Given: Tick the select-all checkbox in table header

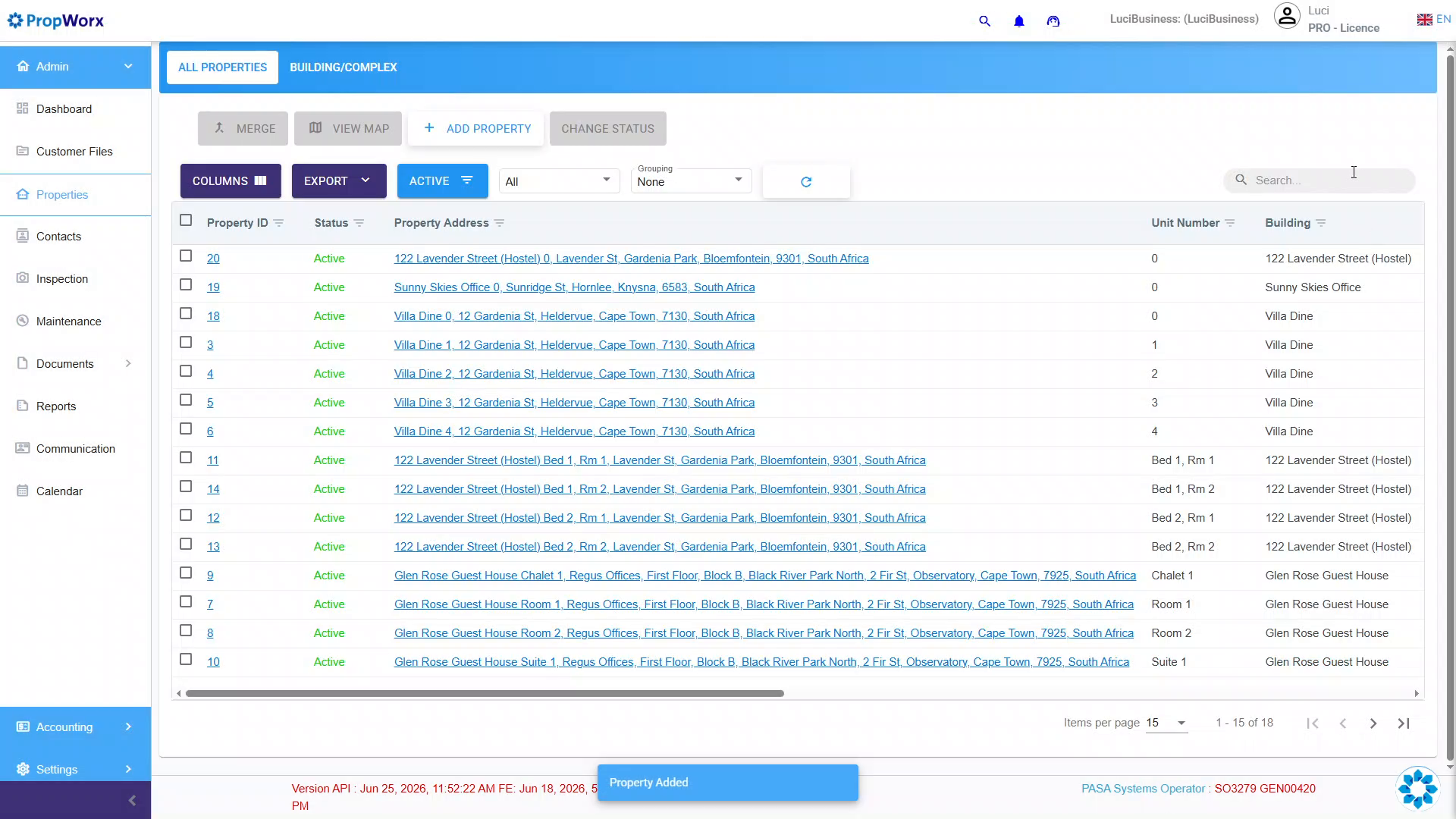Looking at the screenshot, I should (186, 221).
